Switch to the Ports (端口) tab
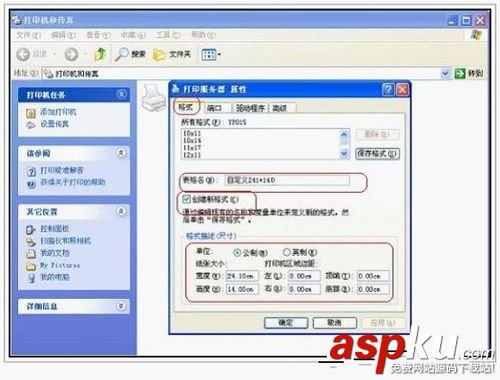The width and height of the screenshot is (500, 380). pyautogui.click(x=214, y=108)
